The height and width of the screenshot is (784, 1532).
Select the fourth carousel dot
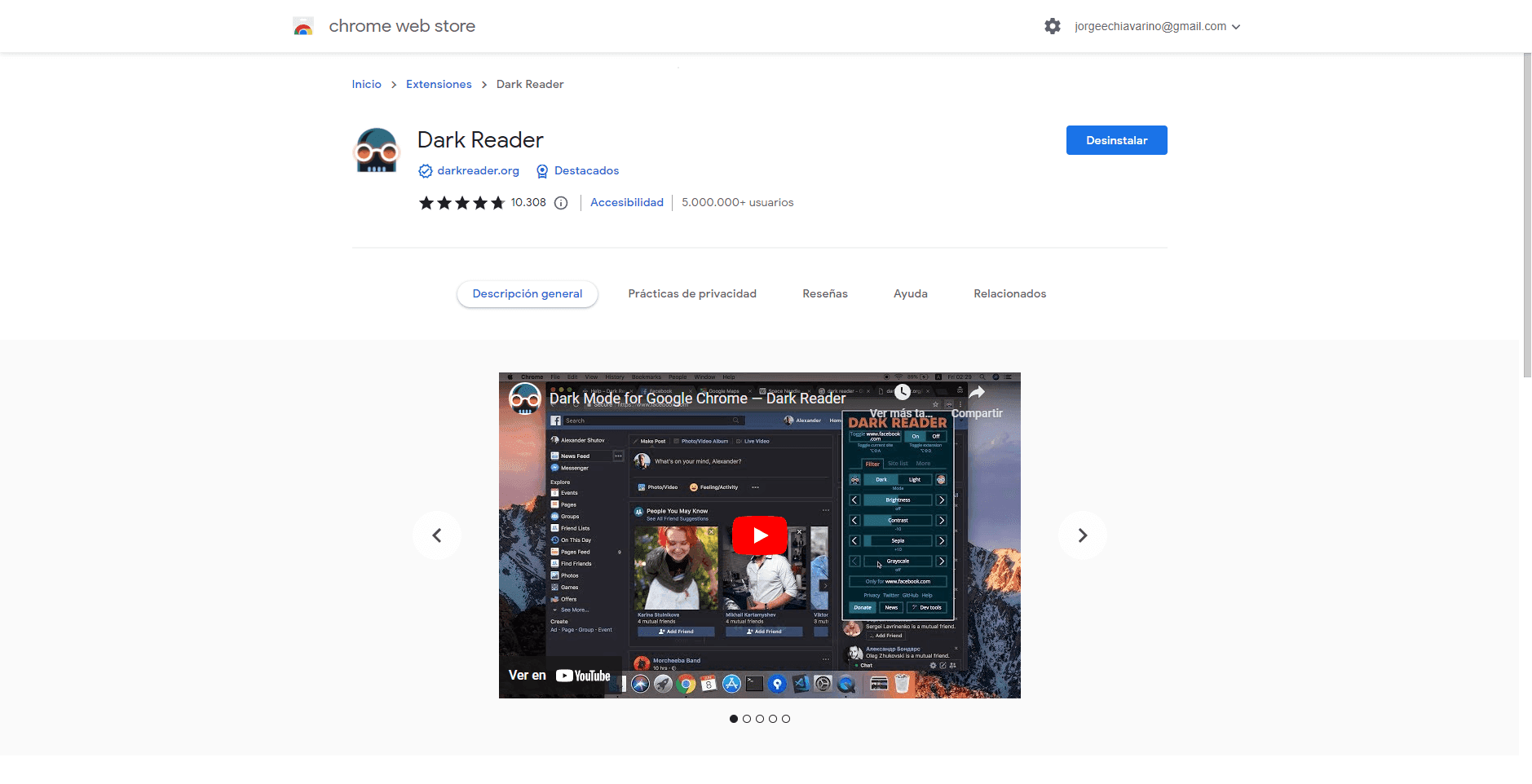click(773, 719)
